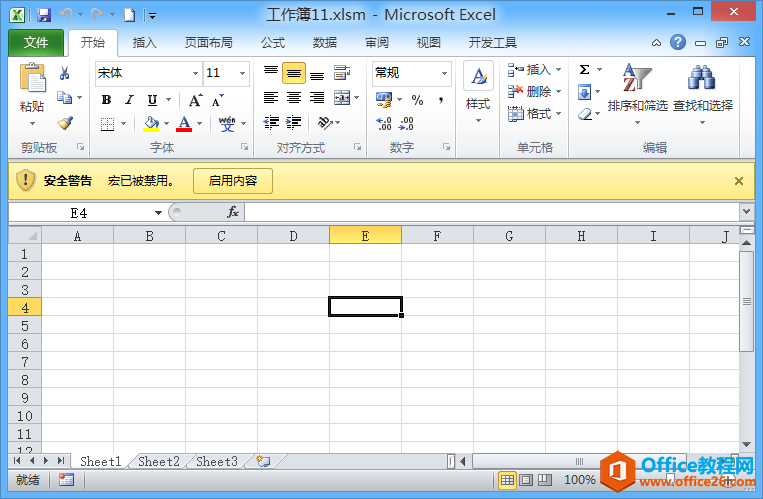The image size is (763, 499).
Task: Decrease indent icon
Action: (x=271, y=123)
